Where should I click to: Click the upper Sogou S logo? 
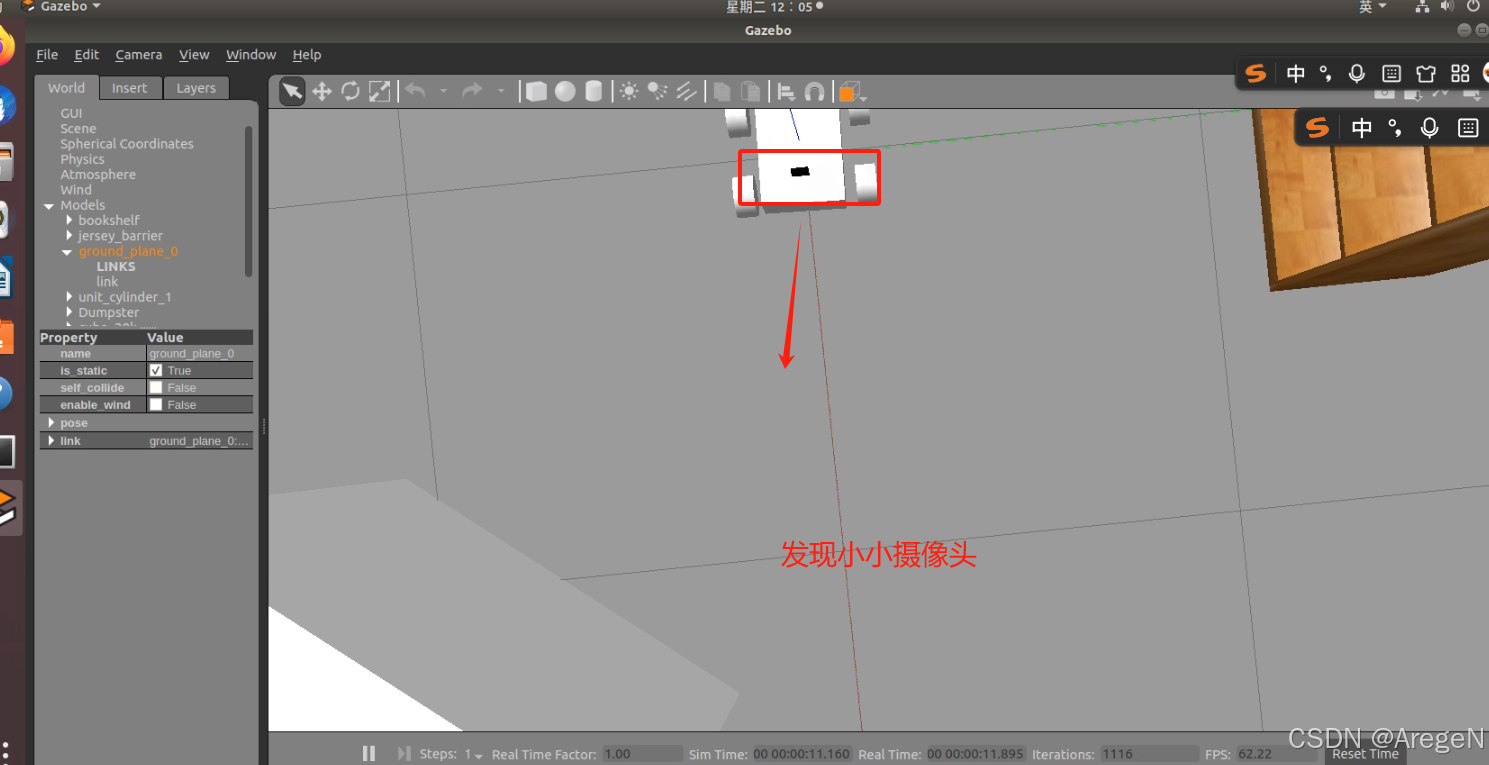coord(1256,73)
